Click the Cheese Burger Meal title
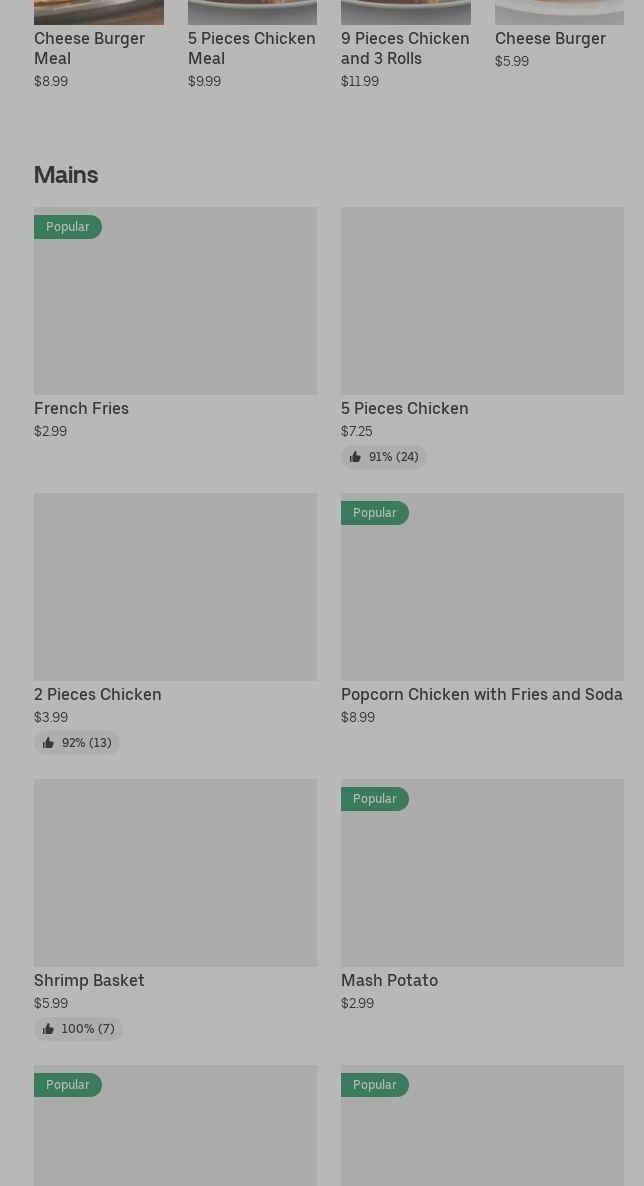644x1186 pixels. (x=89, y=48)
